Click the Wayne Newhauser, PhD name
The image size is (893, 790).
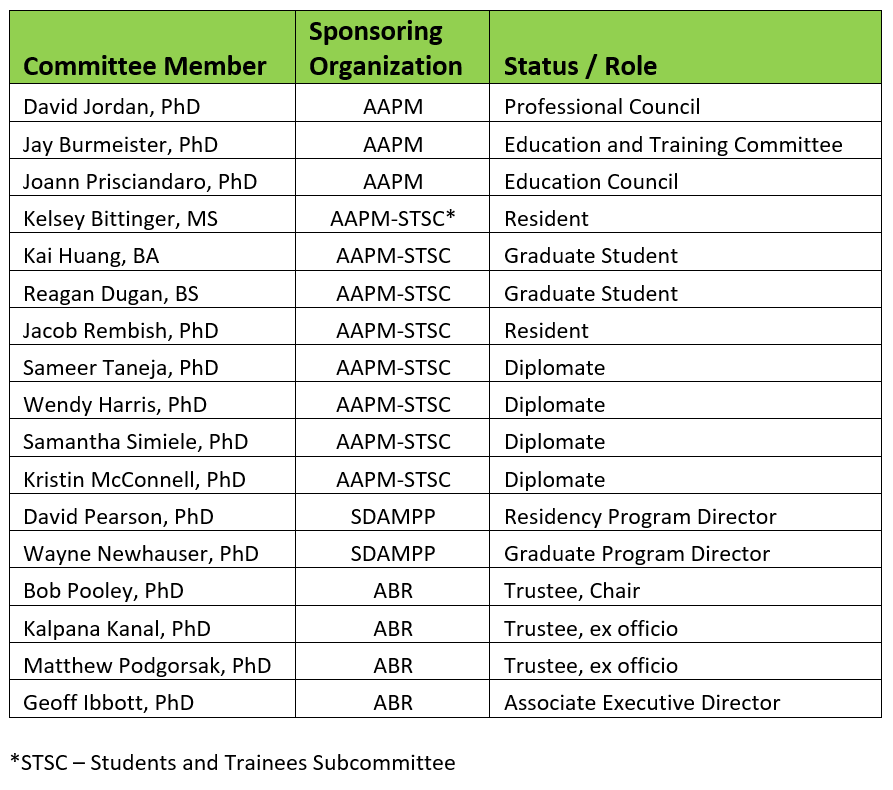(141, 554)
